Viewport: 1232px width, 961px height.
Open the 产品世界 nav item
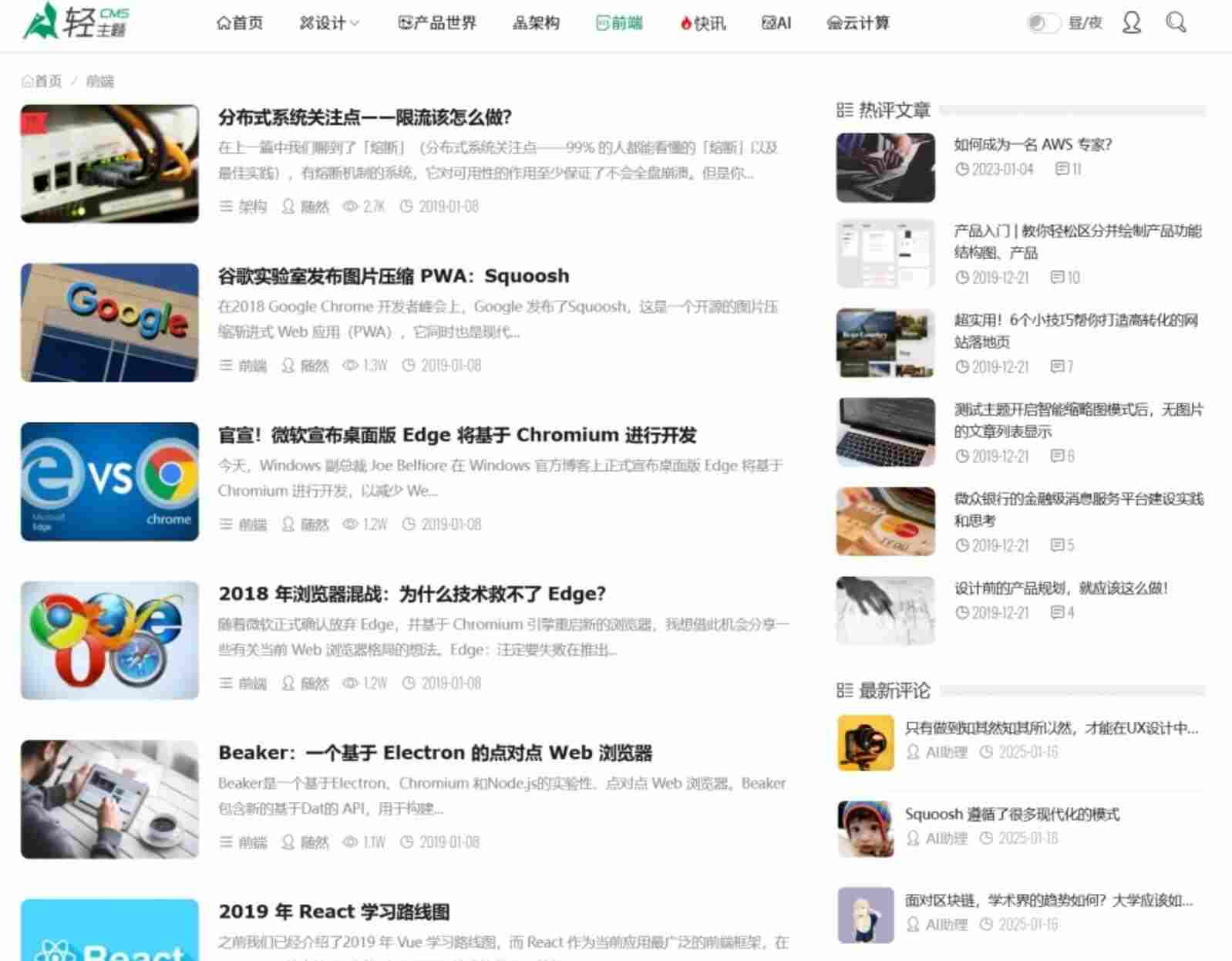[x=437, y=23]
